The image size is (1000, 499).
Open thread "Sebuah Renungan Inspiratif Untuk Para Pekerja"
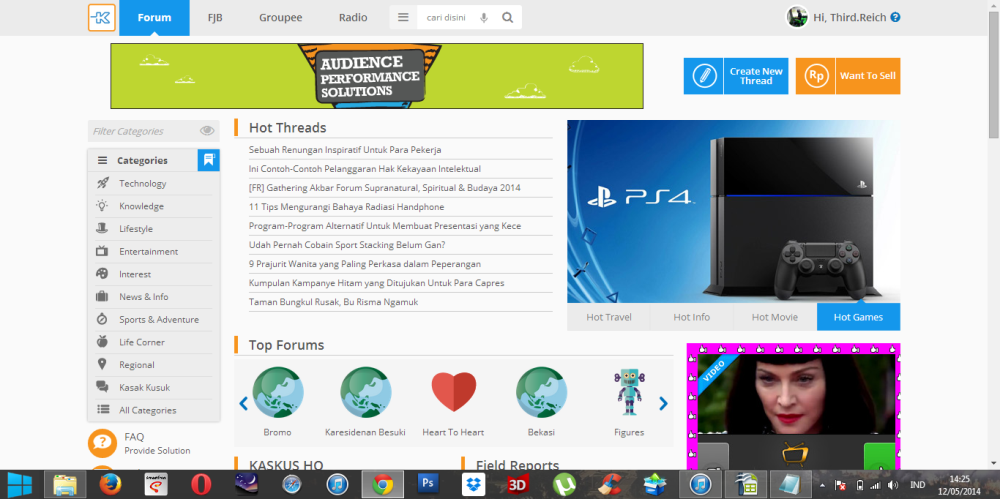[x=345, y=150]
